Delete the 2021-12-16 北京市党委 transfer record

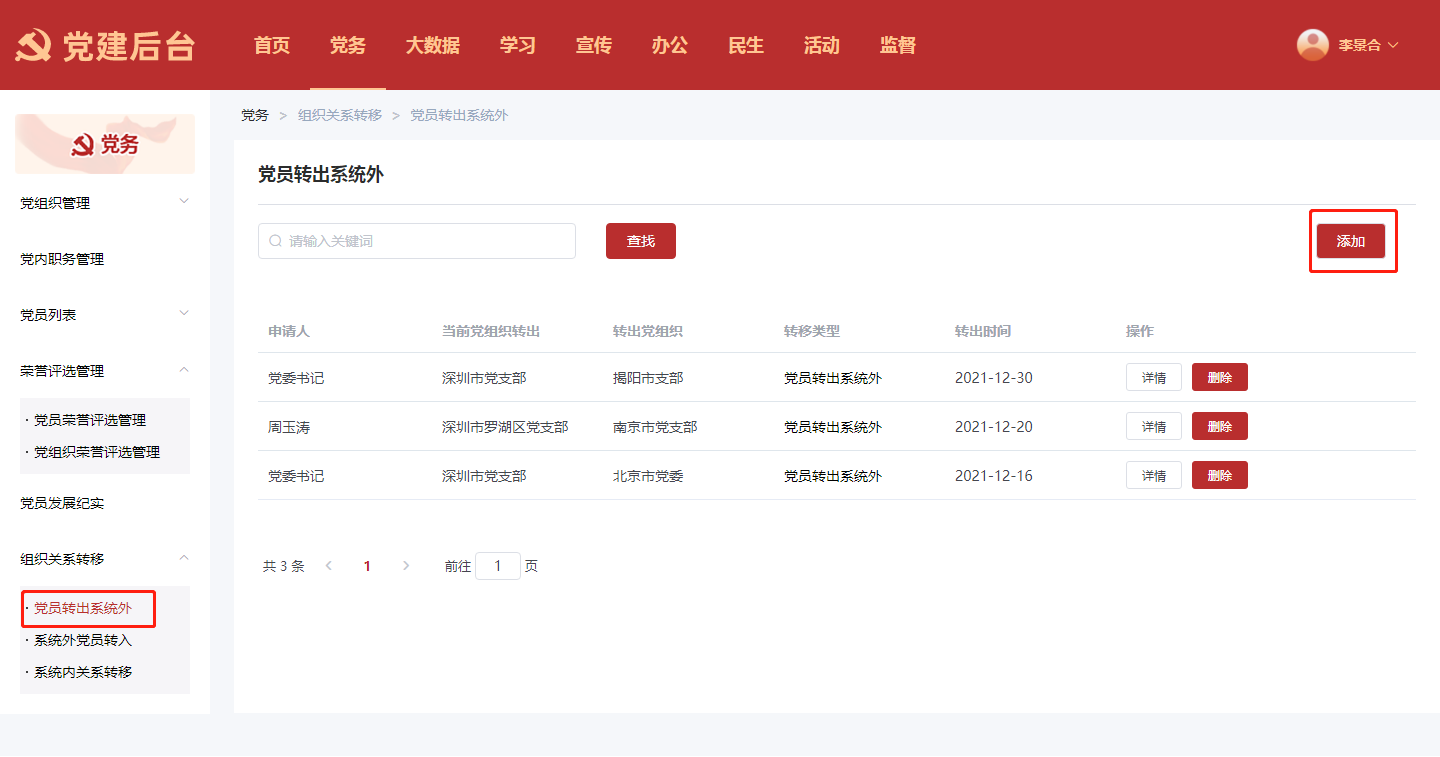1219,476
